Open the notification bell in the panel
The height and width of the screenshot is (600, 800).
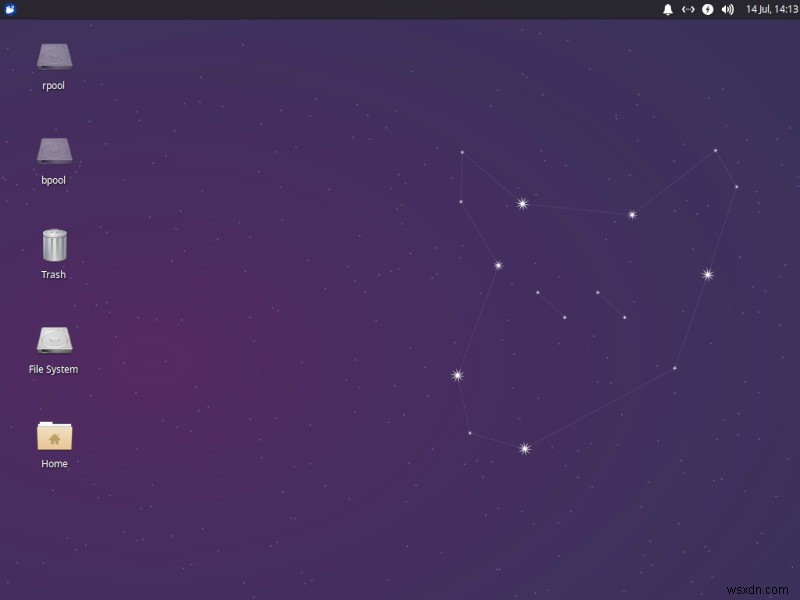[x=668, y=9]
